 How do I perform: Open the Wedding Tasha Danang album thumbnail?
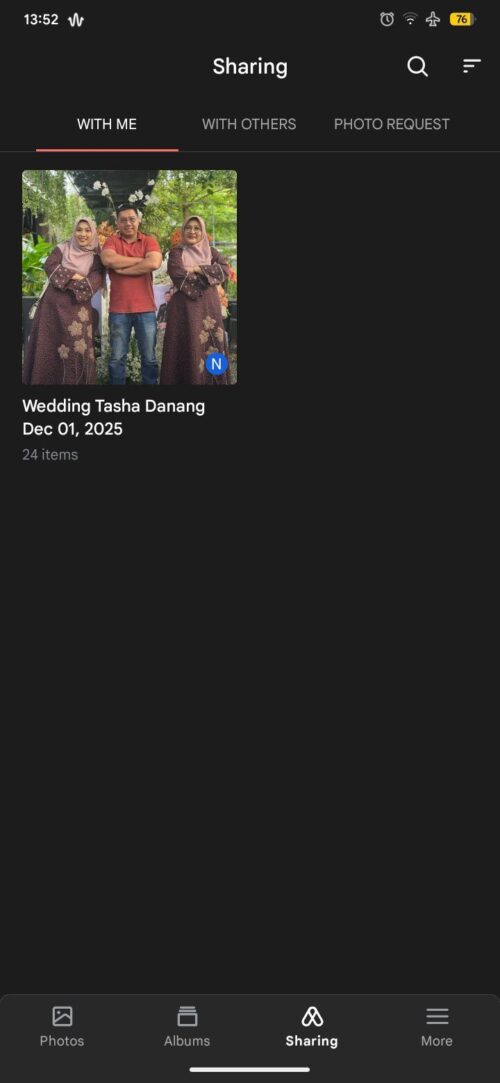click(130, 277)
